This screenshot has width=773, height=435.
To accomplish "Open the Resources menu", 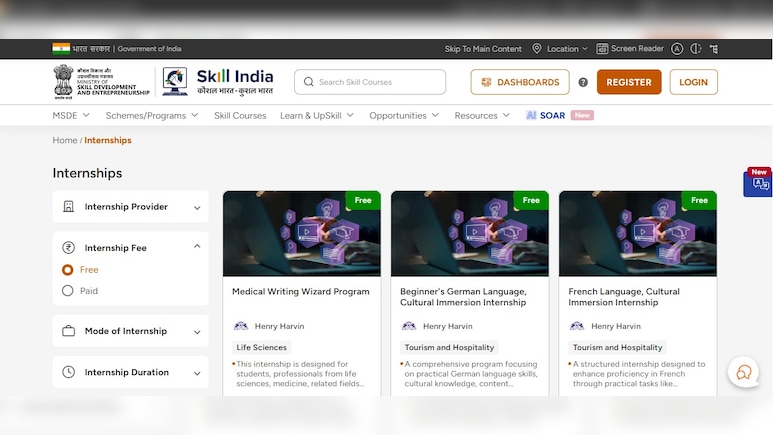I will [482, 115].
